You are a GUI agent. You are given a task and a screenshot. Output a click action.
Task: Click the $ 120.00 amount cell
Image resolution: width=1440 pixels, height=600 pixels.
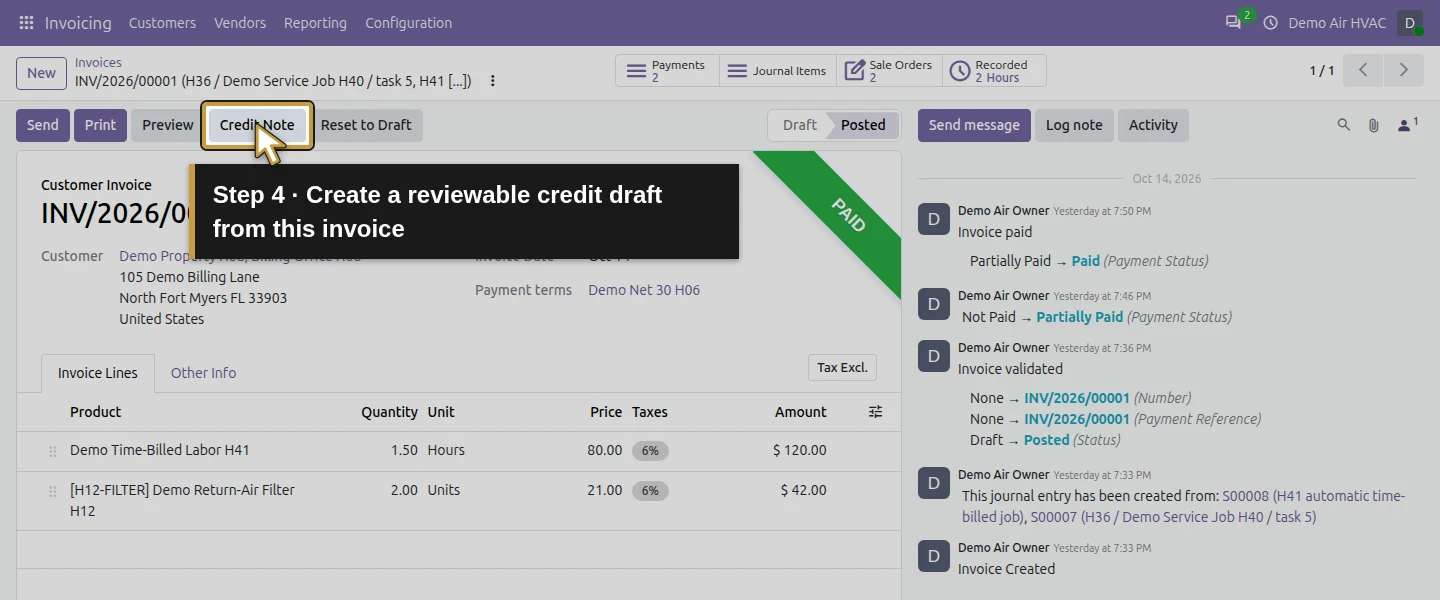(799, 450)
